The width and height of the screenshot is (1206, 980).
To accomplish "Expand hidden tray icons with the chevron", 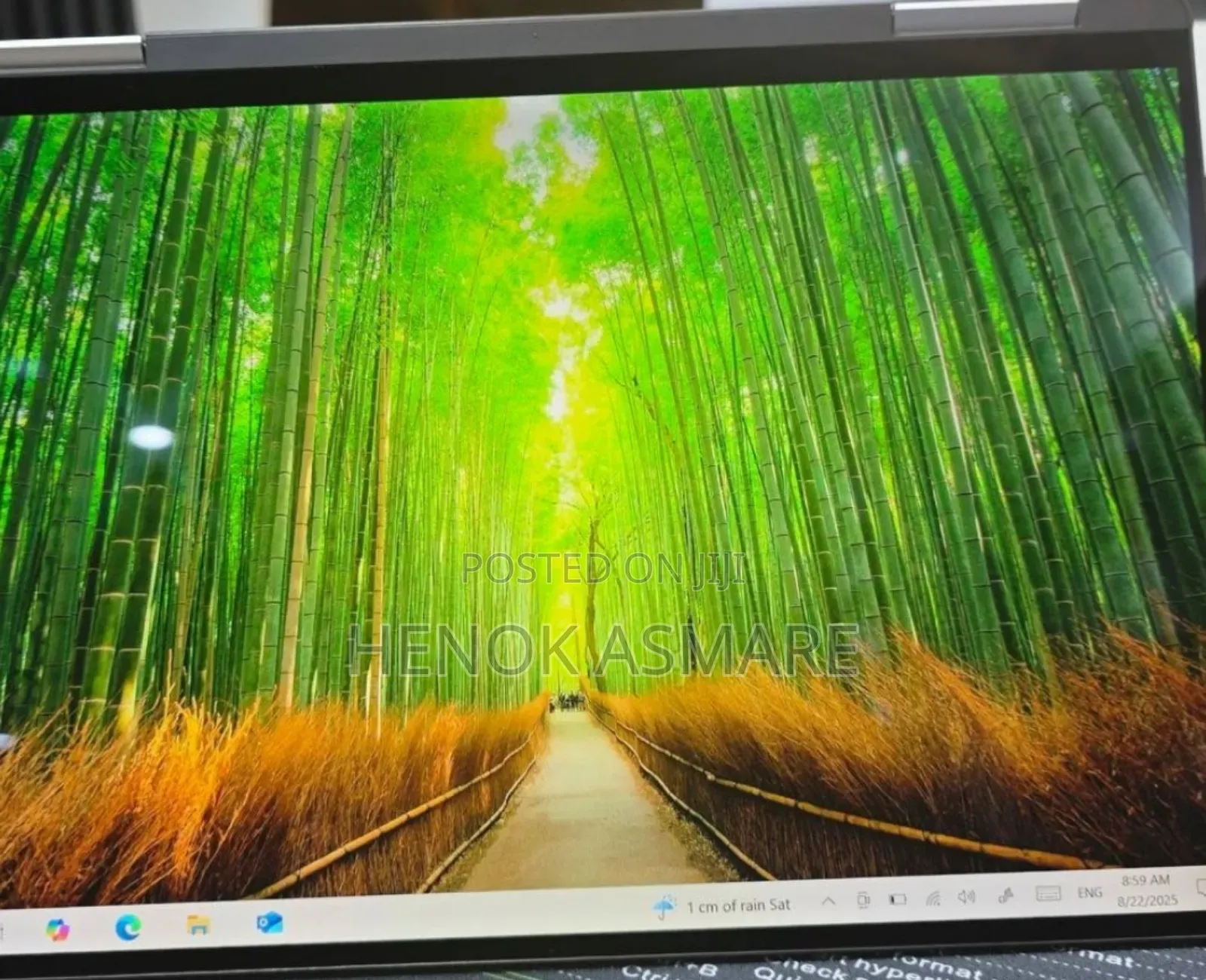I will point(828,902).
